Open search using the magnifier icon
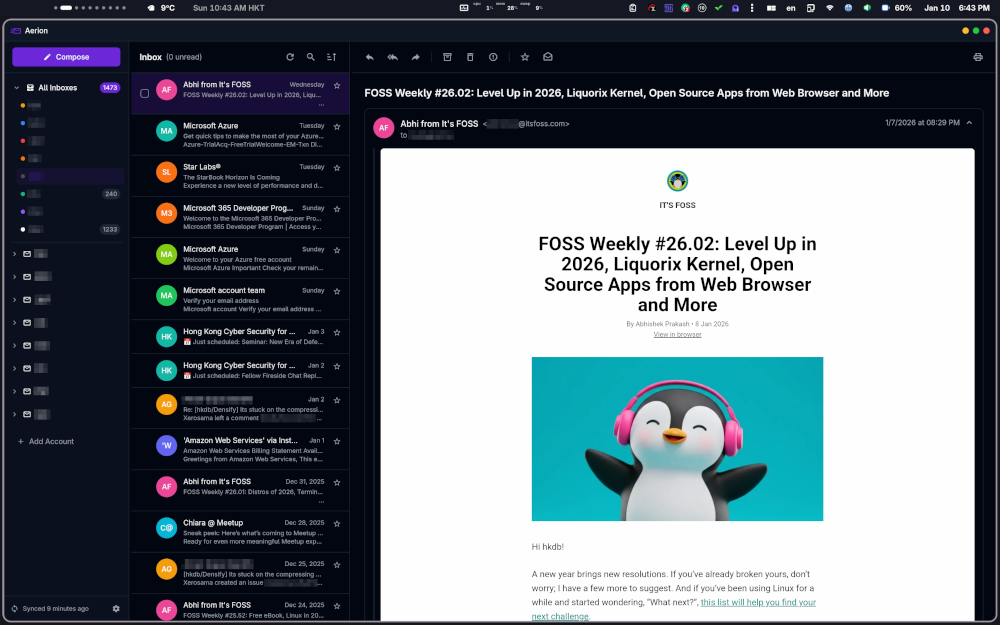This screenshot has height=625, width=1000. pyautogui.click(x=311, y=57)
